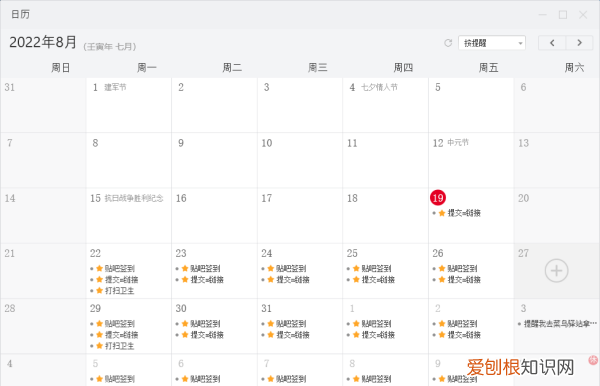Viewport: 600px width, 386px height.
Task: Select the August 18 date cell
Action: click(385, 215)
